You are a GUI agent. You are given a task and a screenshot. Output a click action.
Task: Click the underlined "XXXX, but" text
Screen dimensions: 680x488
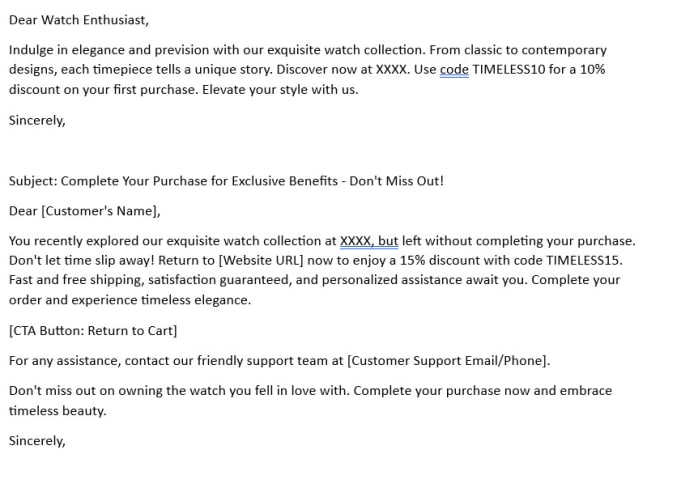tap(369, 241)
